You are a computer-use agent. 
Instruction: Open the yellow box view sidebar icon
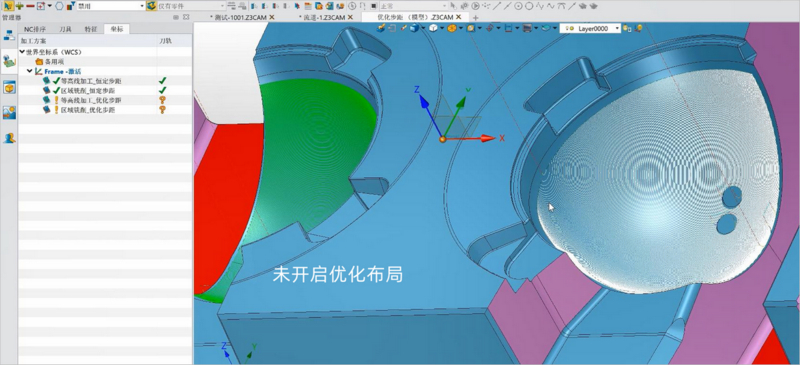point(9,87)
